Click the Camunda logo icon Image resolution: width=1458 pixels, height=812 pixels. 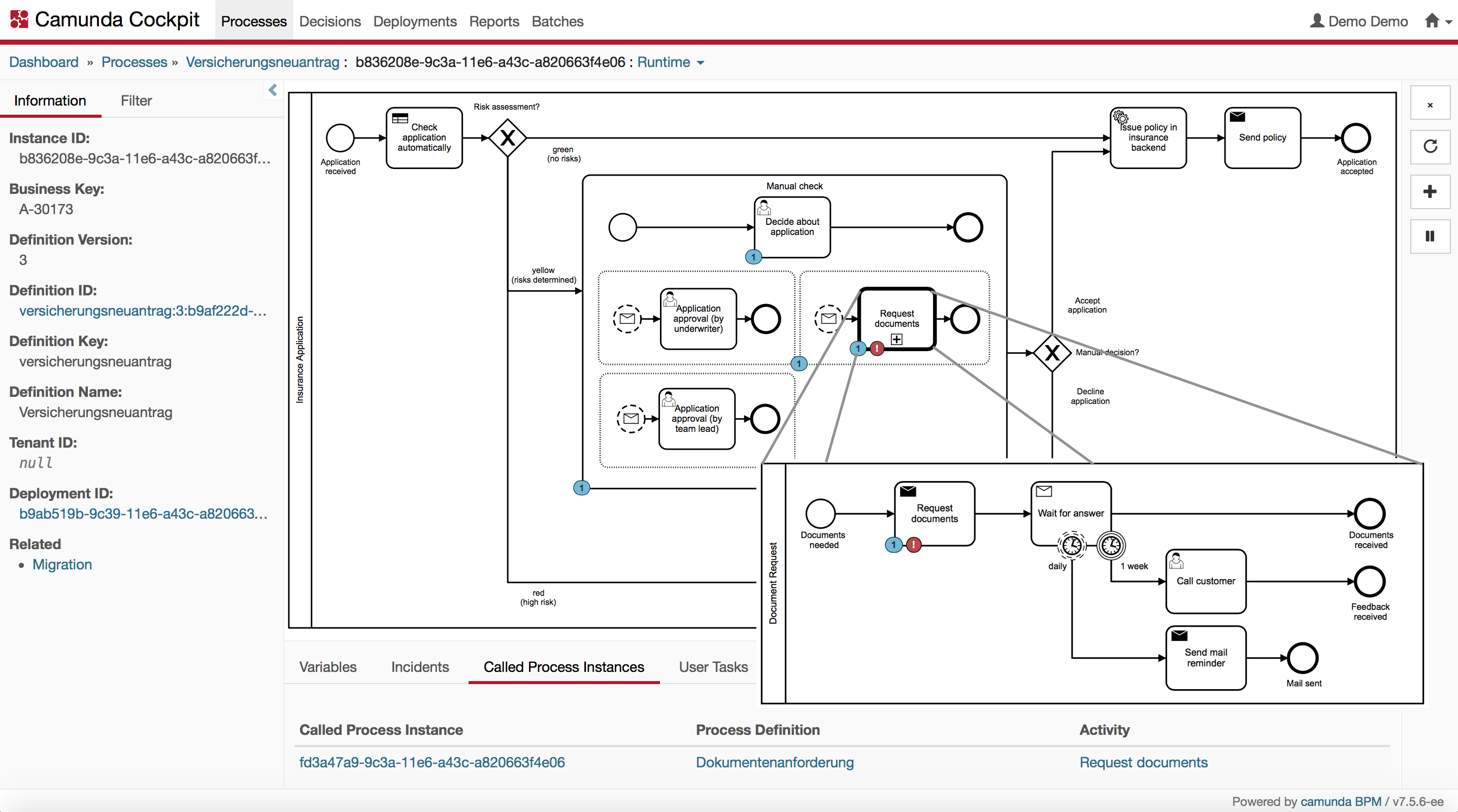(x=19, y=19)
